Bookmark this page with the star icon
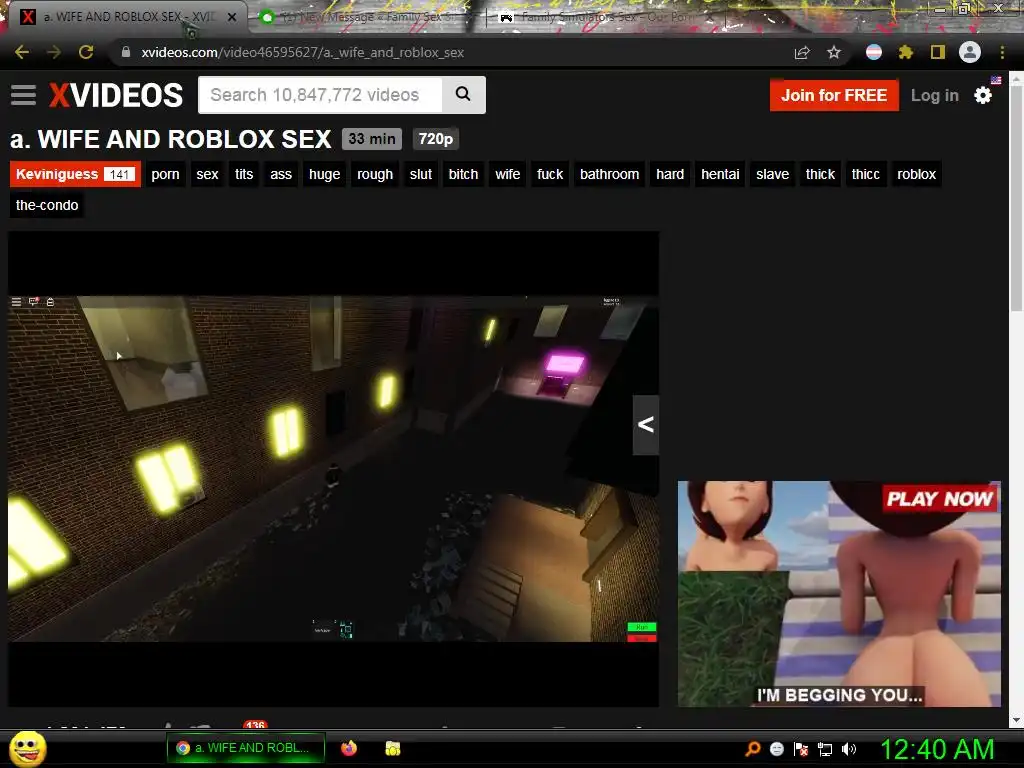This screenshot has height=768, width=1024. [x=834, y=52]
